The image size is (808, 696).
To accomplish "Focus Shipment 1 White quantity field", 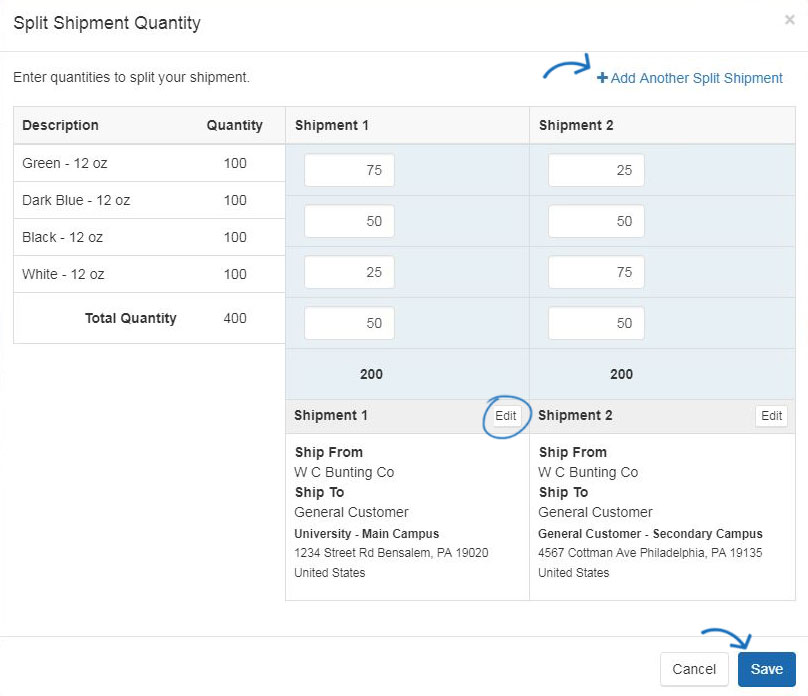I will 349,323.
